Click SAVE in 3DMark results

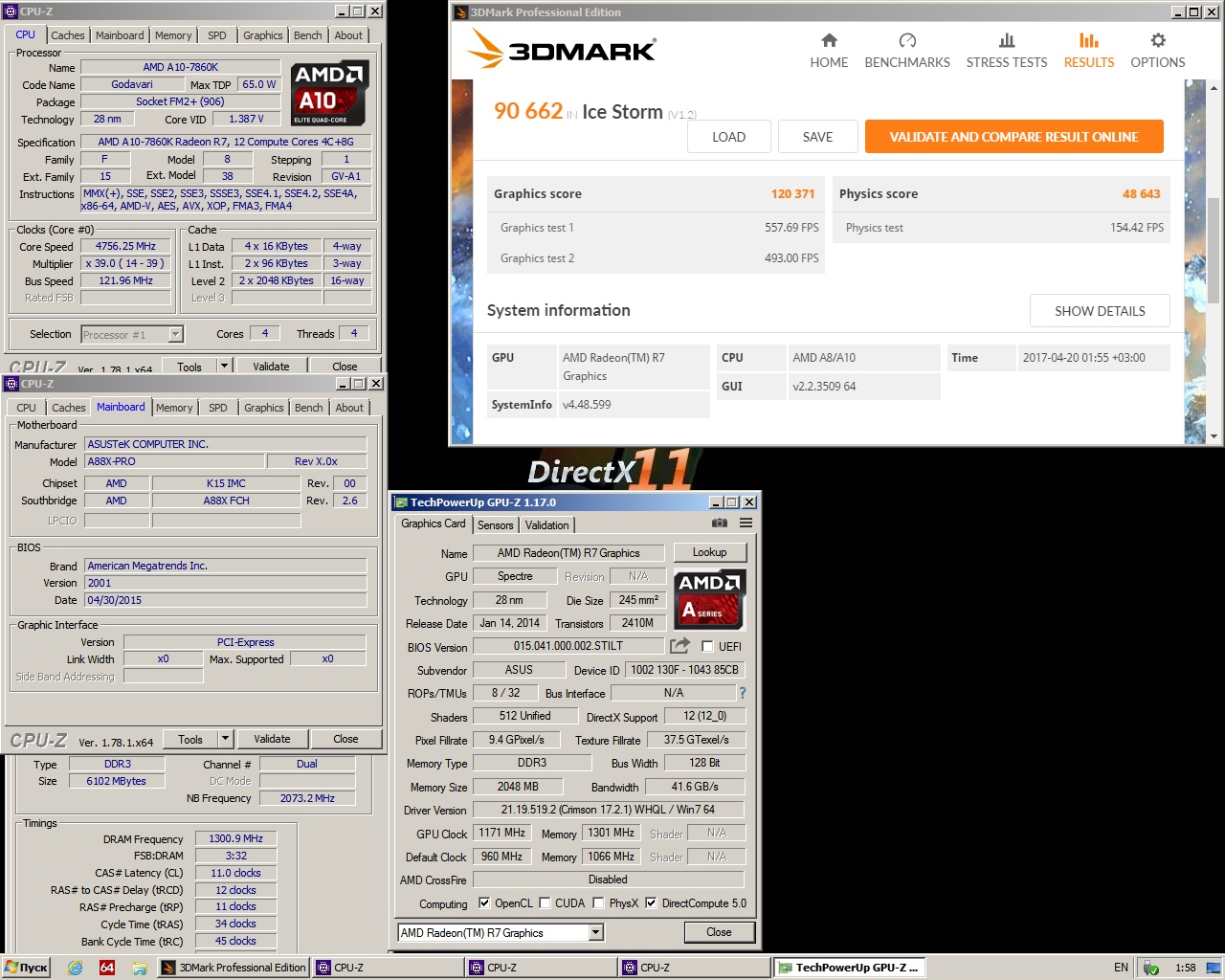click(x=817, y=137)
